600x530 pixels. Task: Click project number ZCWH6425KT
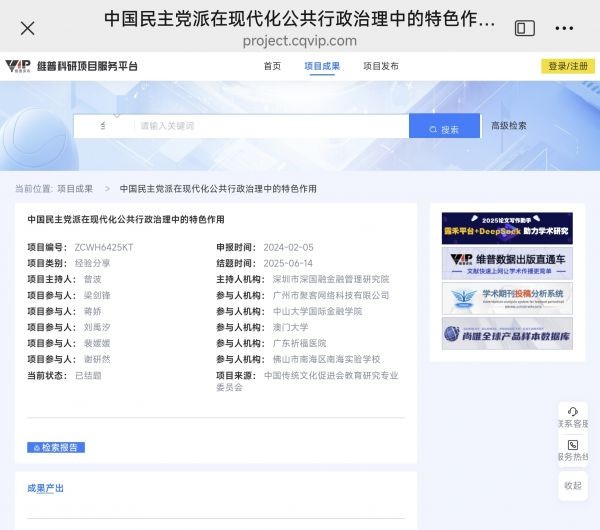click(104, 248)
